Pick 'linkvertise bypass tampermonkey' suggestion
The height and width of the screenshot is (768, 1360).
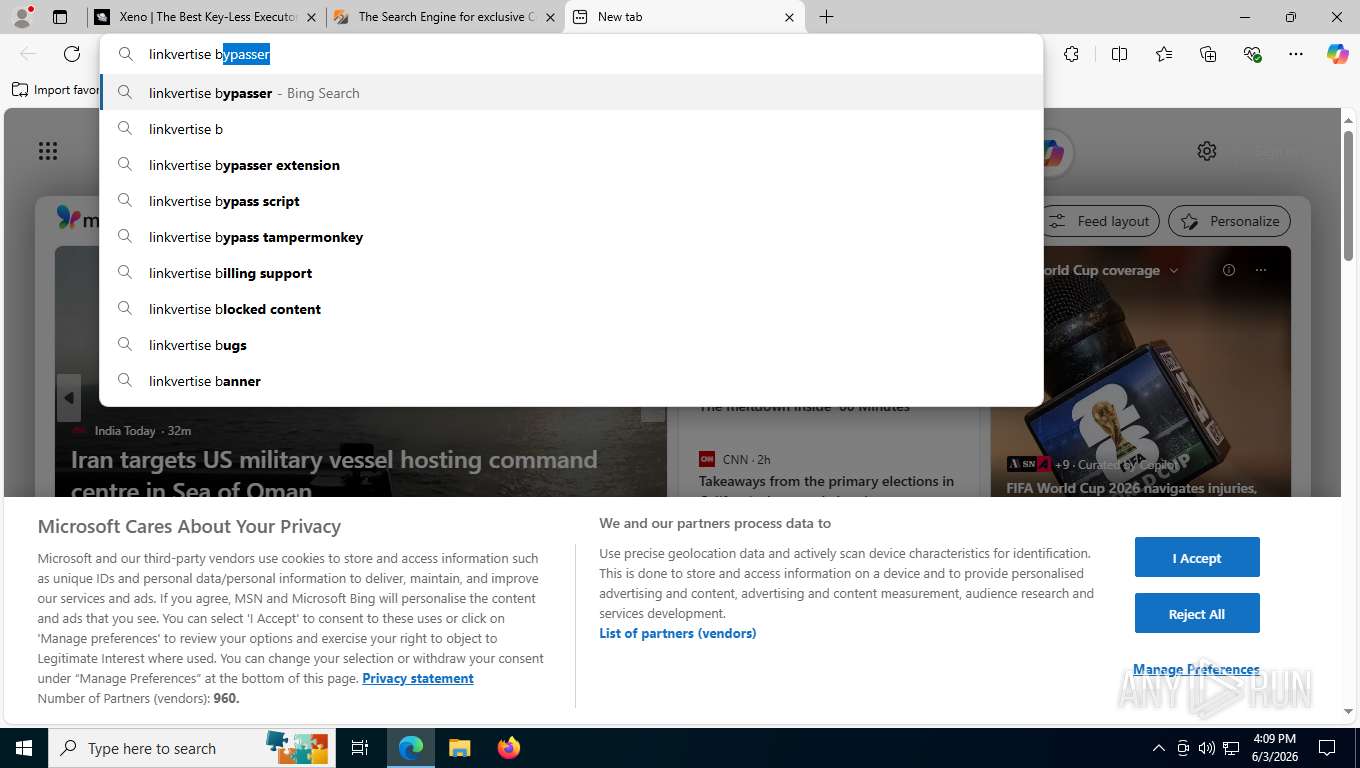(571, 237)
